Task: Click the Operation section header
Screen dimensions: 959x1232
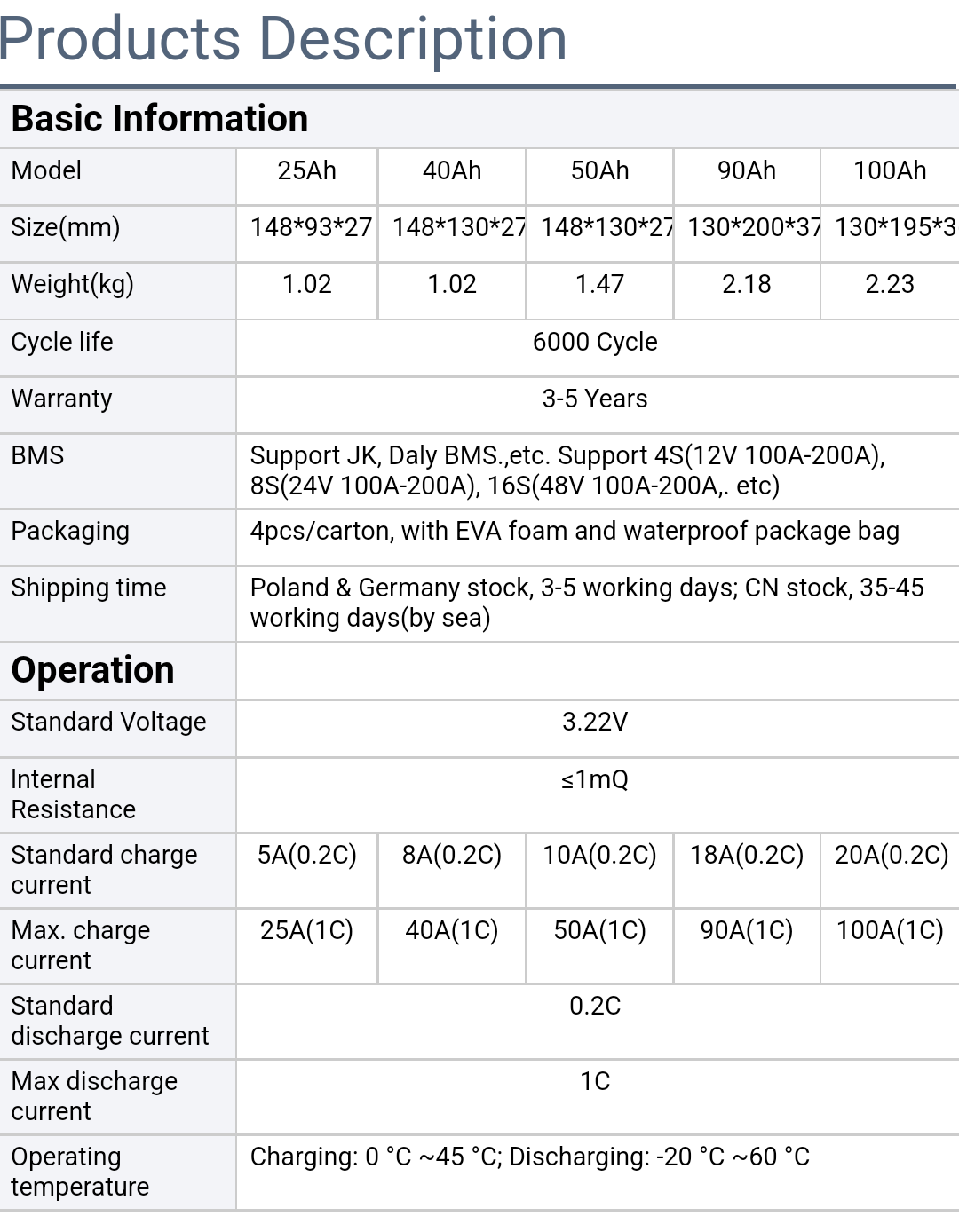Action: point(92,670)
